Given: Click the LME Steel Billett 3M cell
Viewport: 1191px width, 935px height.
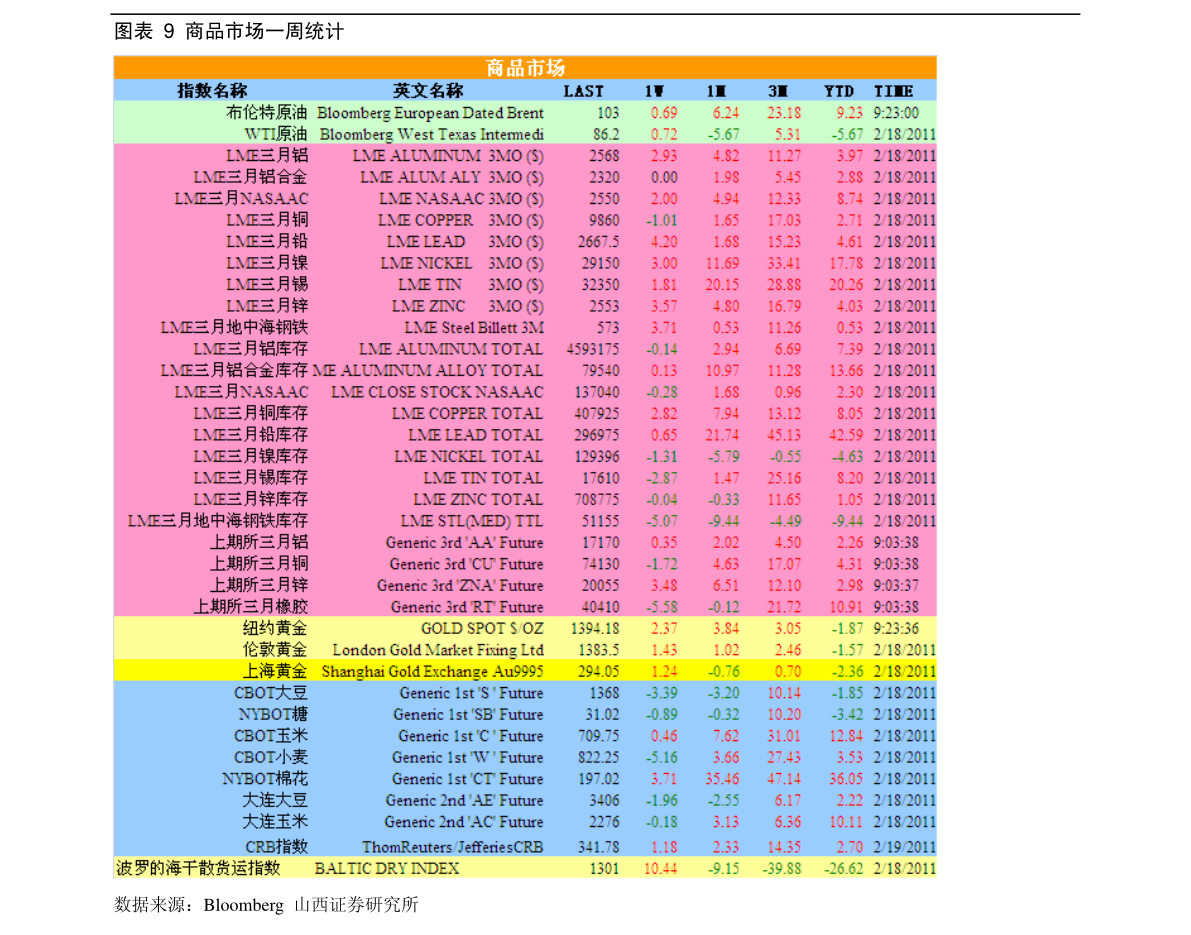Looking at the screenshot, I should click(x=474, y=328).
